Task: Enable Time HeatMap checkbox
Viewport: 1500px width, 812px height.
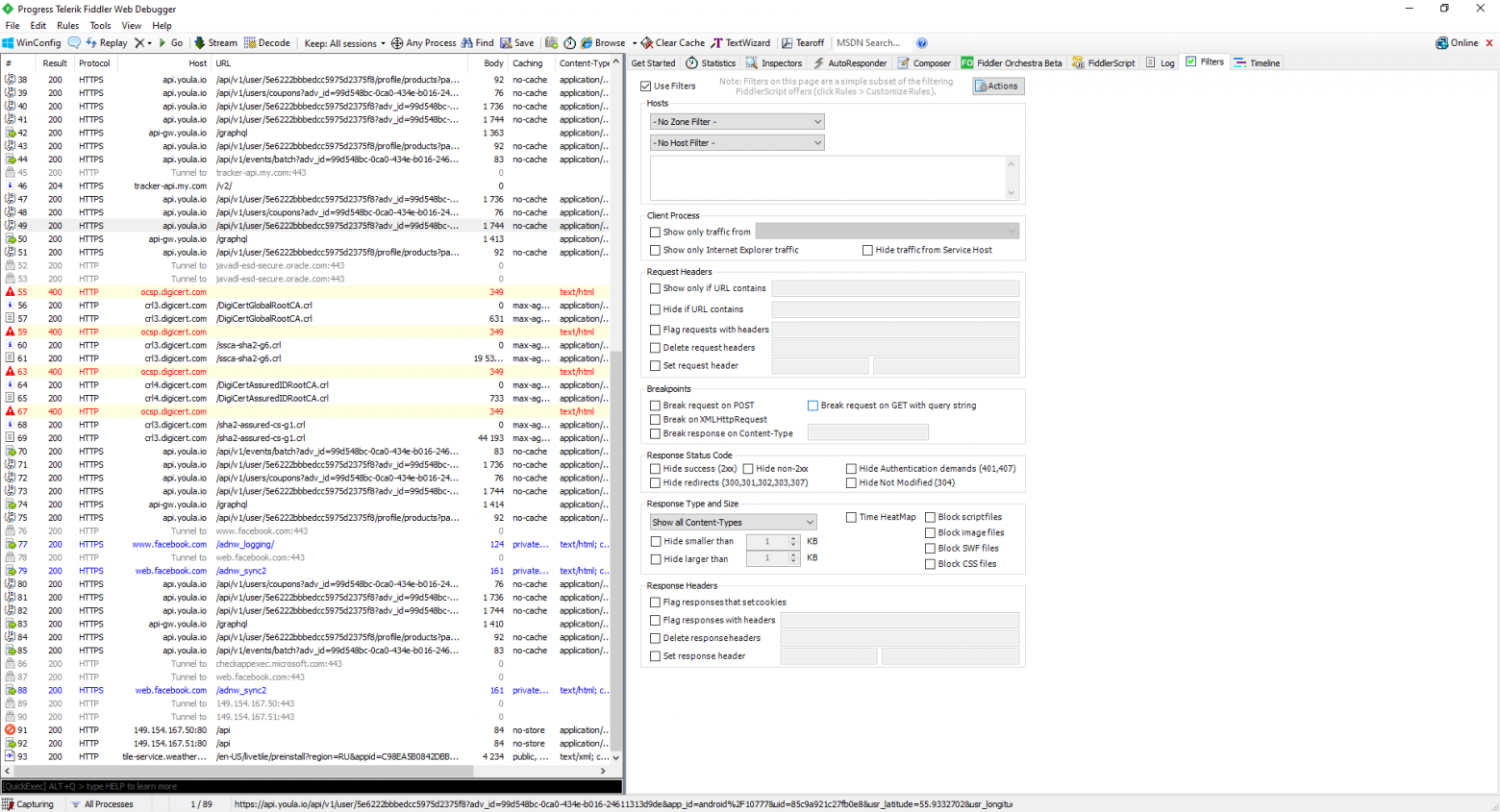Action: pyautogui.click(x=851, y=517)
